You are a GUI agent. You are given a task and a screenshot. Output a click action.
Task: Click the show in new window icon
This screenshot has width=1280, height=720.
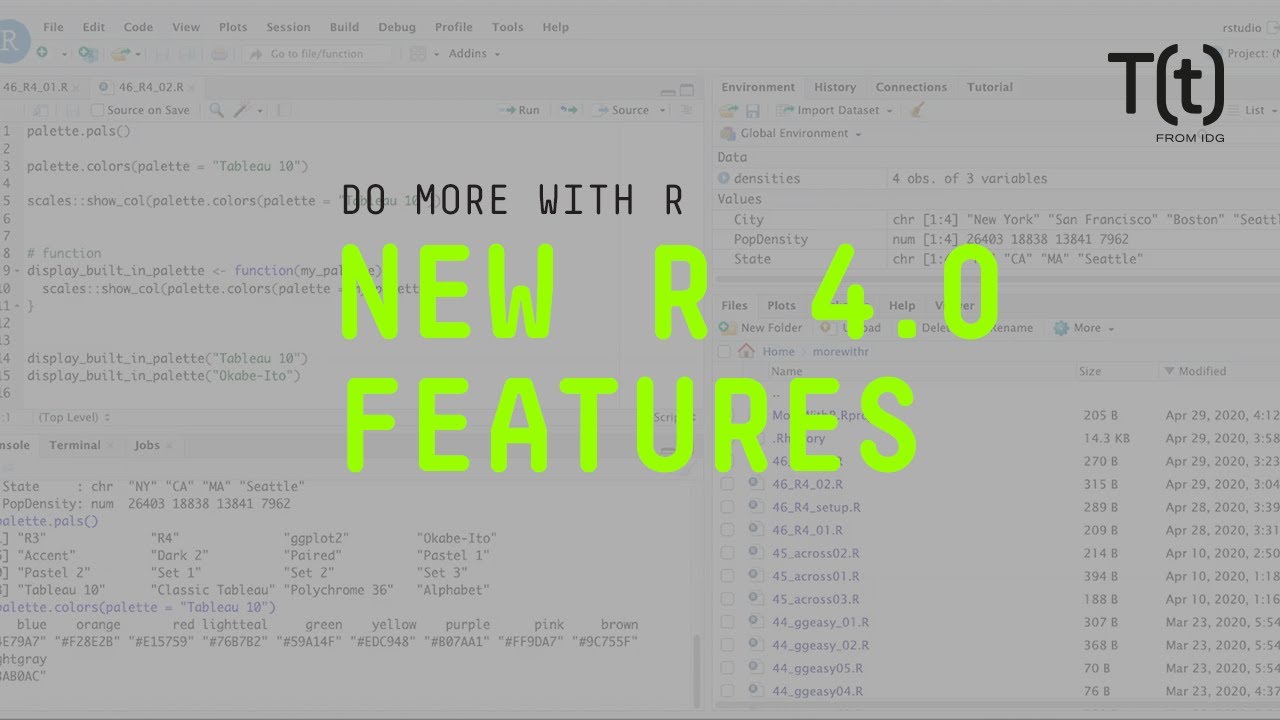point(39,110)
